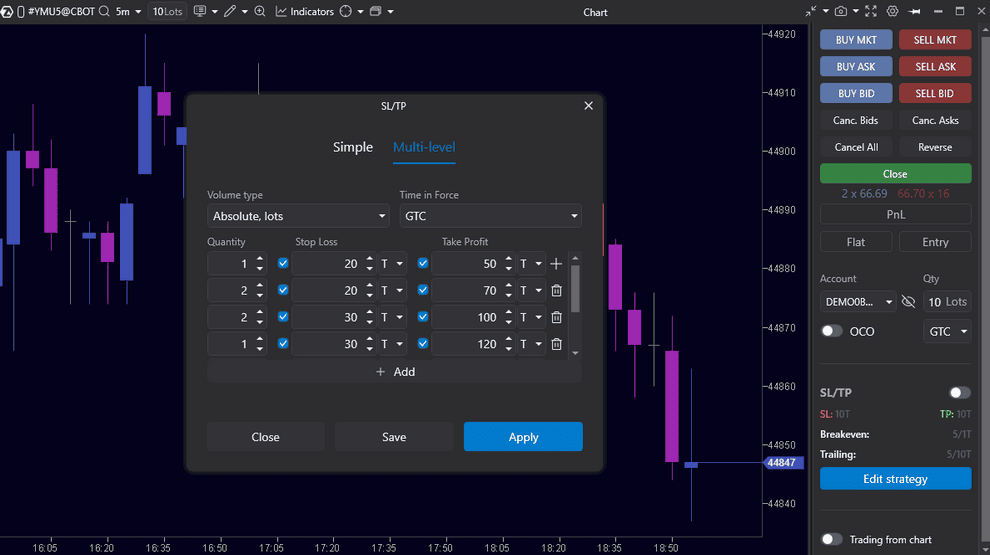Click the Edit strategy button
The width and height of the screenshot is (990, 555).
point(895,479)
